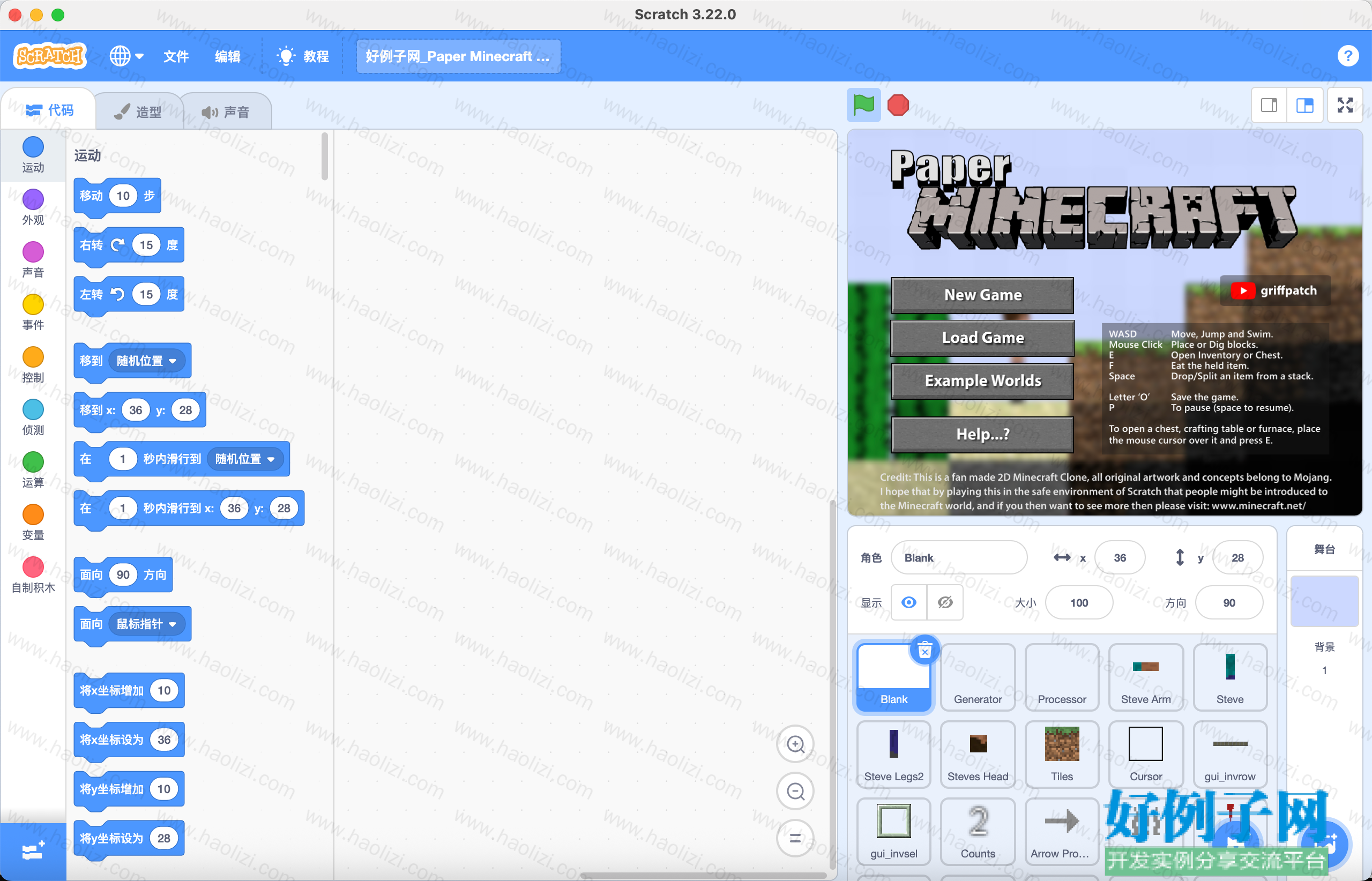Click the 方向 direction field

coord(1229,602)
